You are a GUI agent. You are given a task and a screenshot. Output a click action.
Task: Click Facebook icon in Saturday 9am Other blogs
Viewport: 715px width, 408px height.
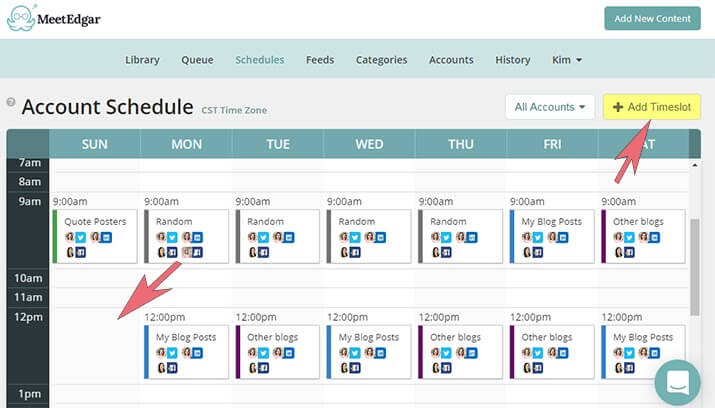pyautogui.click(x=629, y=252)
